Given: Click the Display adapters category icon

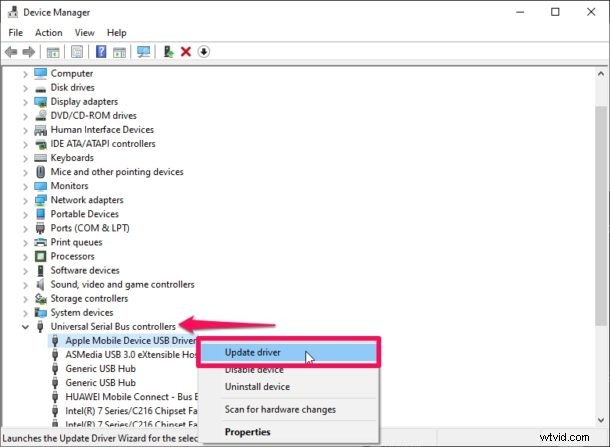Looking at the screenshot, I should tap(40, 102).
